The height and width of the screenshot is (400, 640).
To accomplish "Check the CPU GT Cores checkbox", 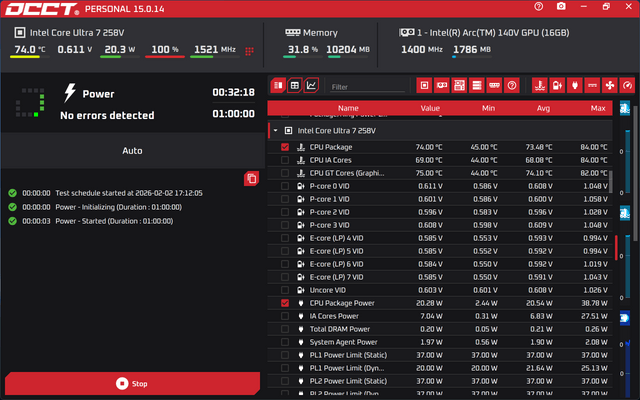I will 285,173.
